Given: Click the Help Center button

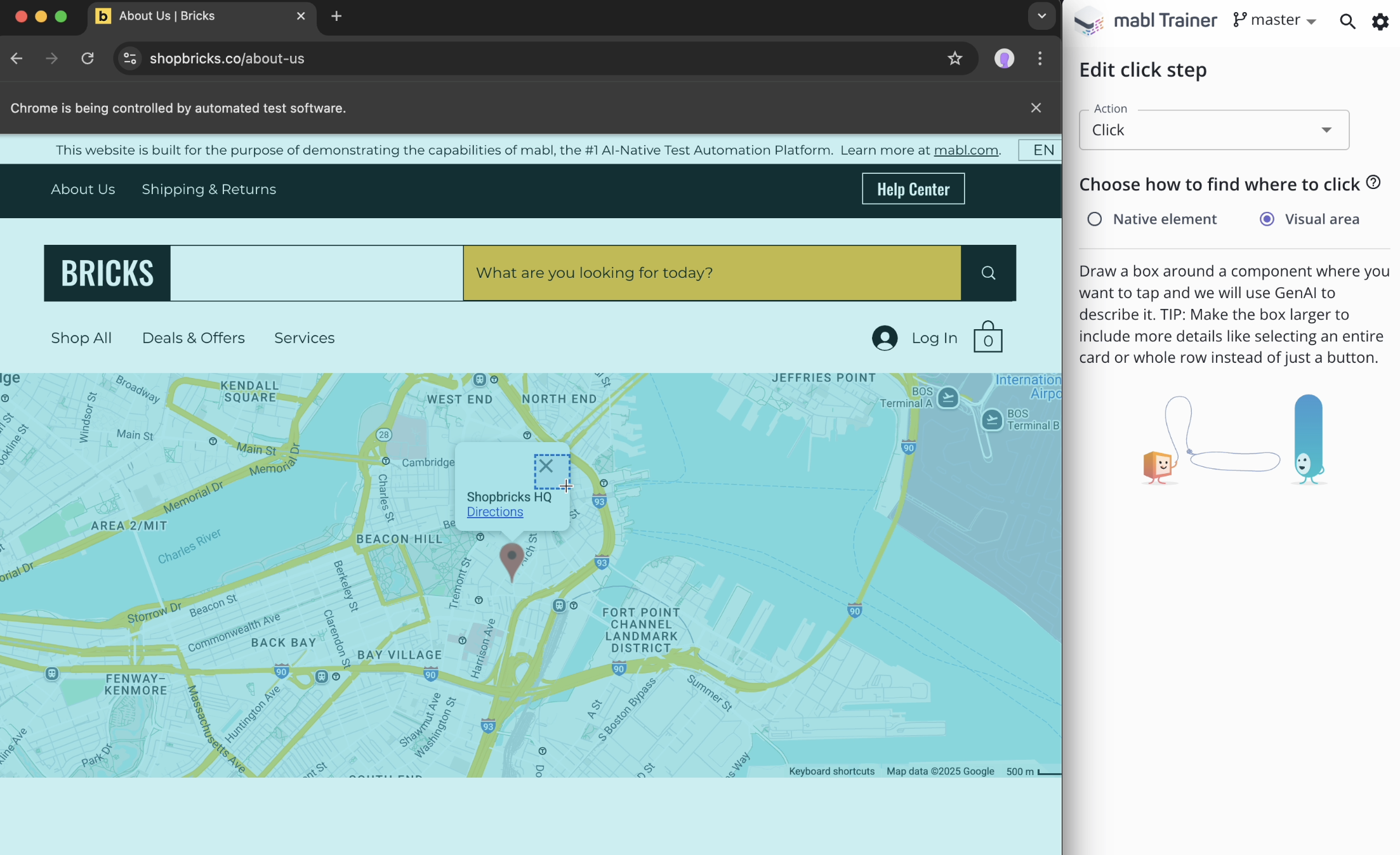Looking at the screenshot, I should click(x=913, y=189).
